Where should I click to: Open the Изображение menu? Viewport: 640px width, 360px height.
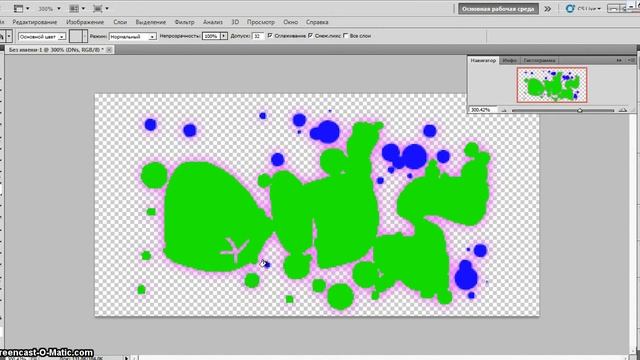[x=85, y=22]
